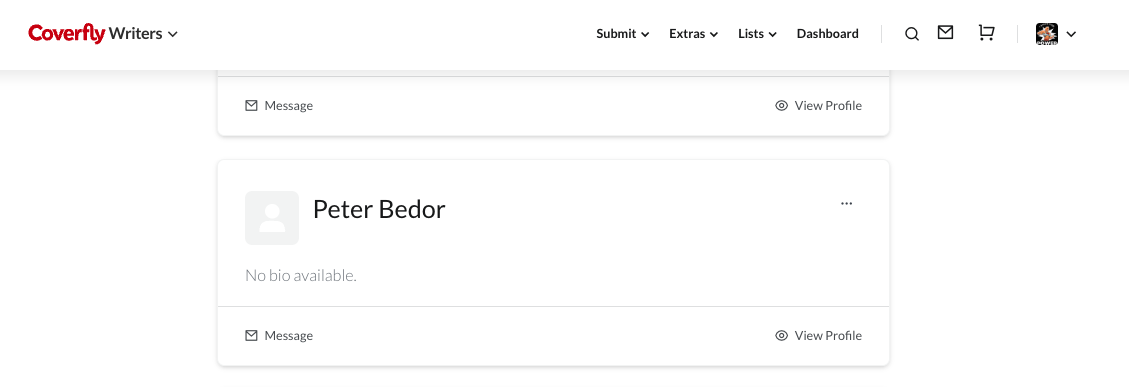Open the inbox envelope icon in header
The height and width of the screenshot is (387, 1129).
pos(945,32)
